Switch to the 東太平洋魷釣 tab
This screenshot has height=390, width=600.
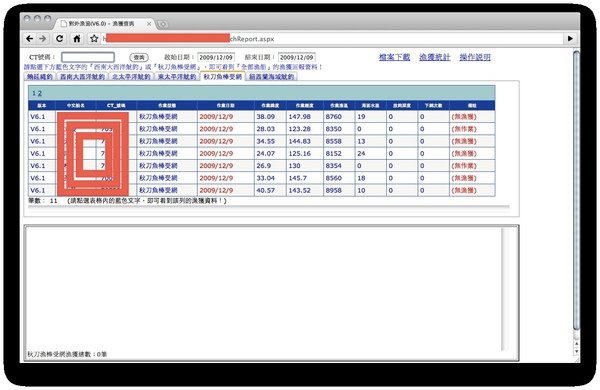pyautogui.click(x=177, y=77)
